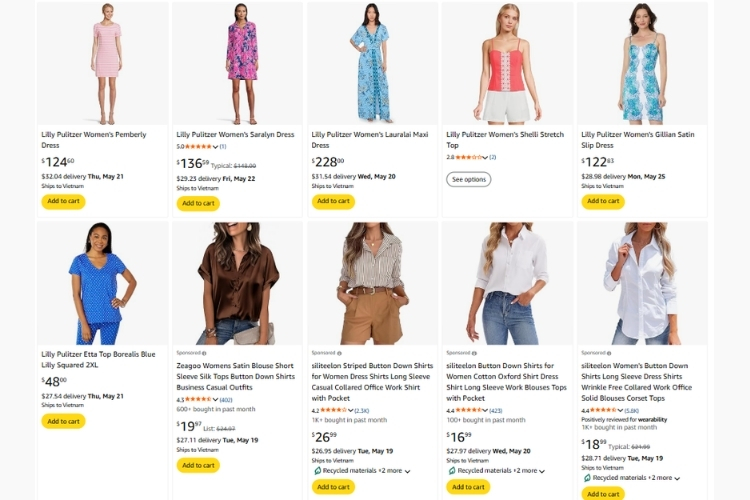Open See options for Shelli Stretch Top

[x=468, y=179]
